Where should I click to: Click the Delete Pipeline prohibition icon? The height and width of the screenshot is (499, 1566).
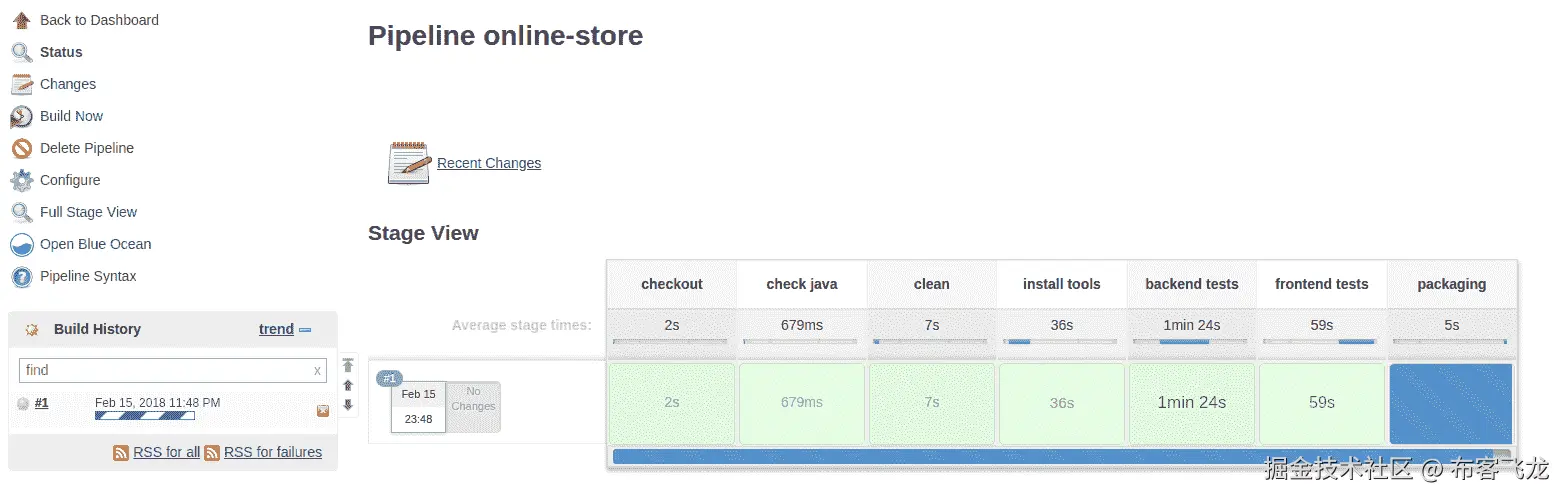[x=21, y=148]
